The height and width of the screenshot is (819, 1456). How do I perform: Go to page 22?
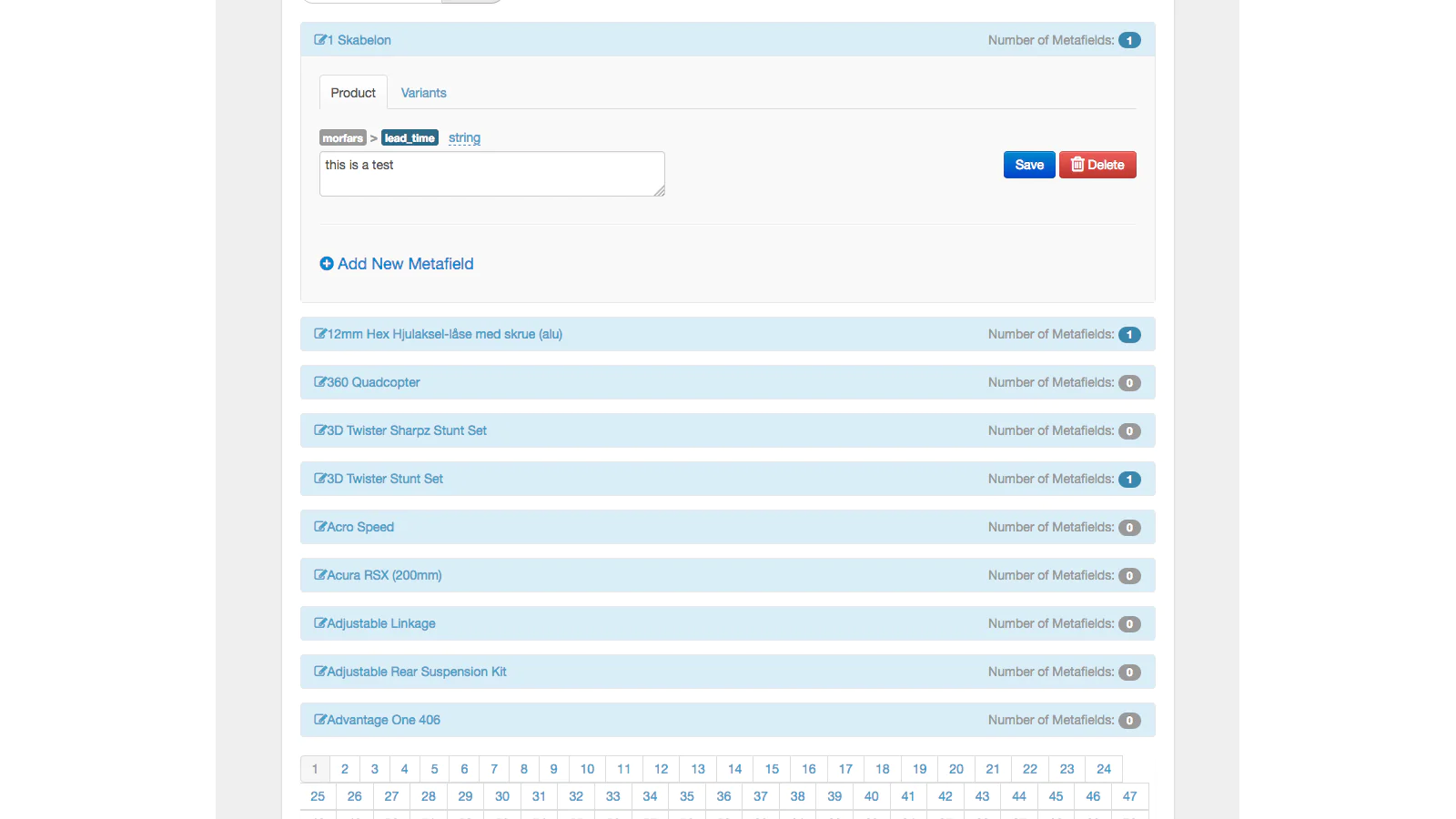click(1030, 769)
